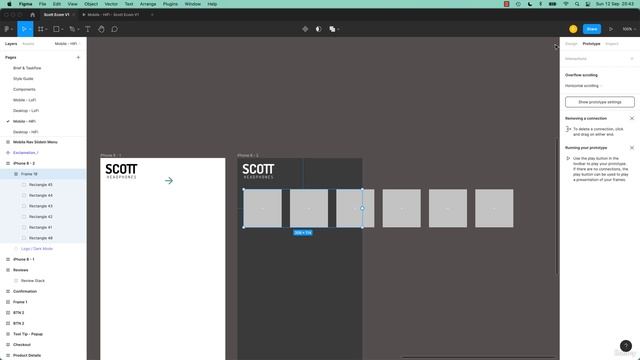The width and height of the screenshot is (640, 360).
Task: Click the user avatar in toolbar
Action: click(x=573, y=29)
